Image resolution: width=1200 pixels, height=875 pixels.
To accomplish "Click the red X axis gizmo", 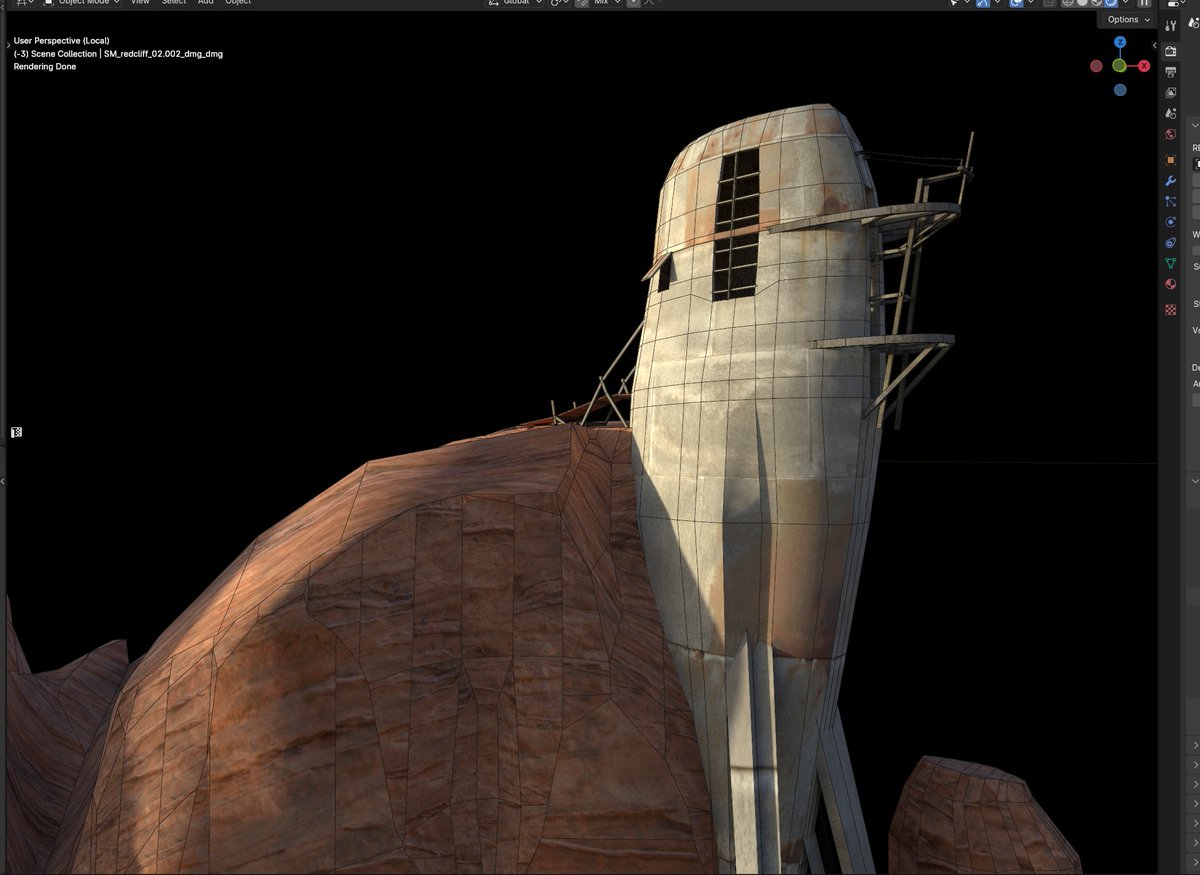I will coord(1143,66).
